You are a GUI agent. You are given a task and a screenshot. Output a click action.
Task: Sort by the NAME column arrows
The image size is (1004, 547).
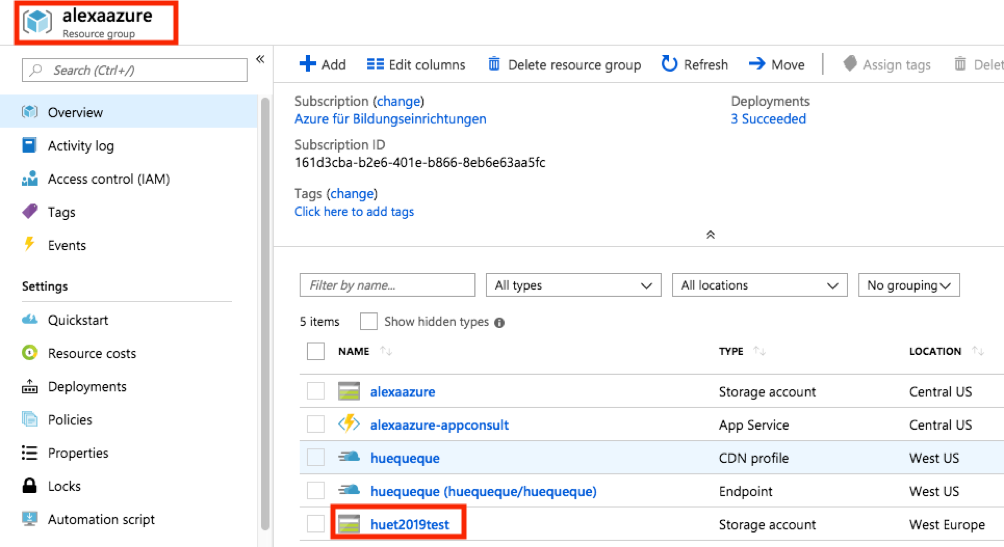point(385,351)
